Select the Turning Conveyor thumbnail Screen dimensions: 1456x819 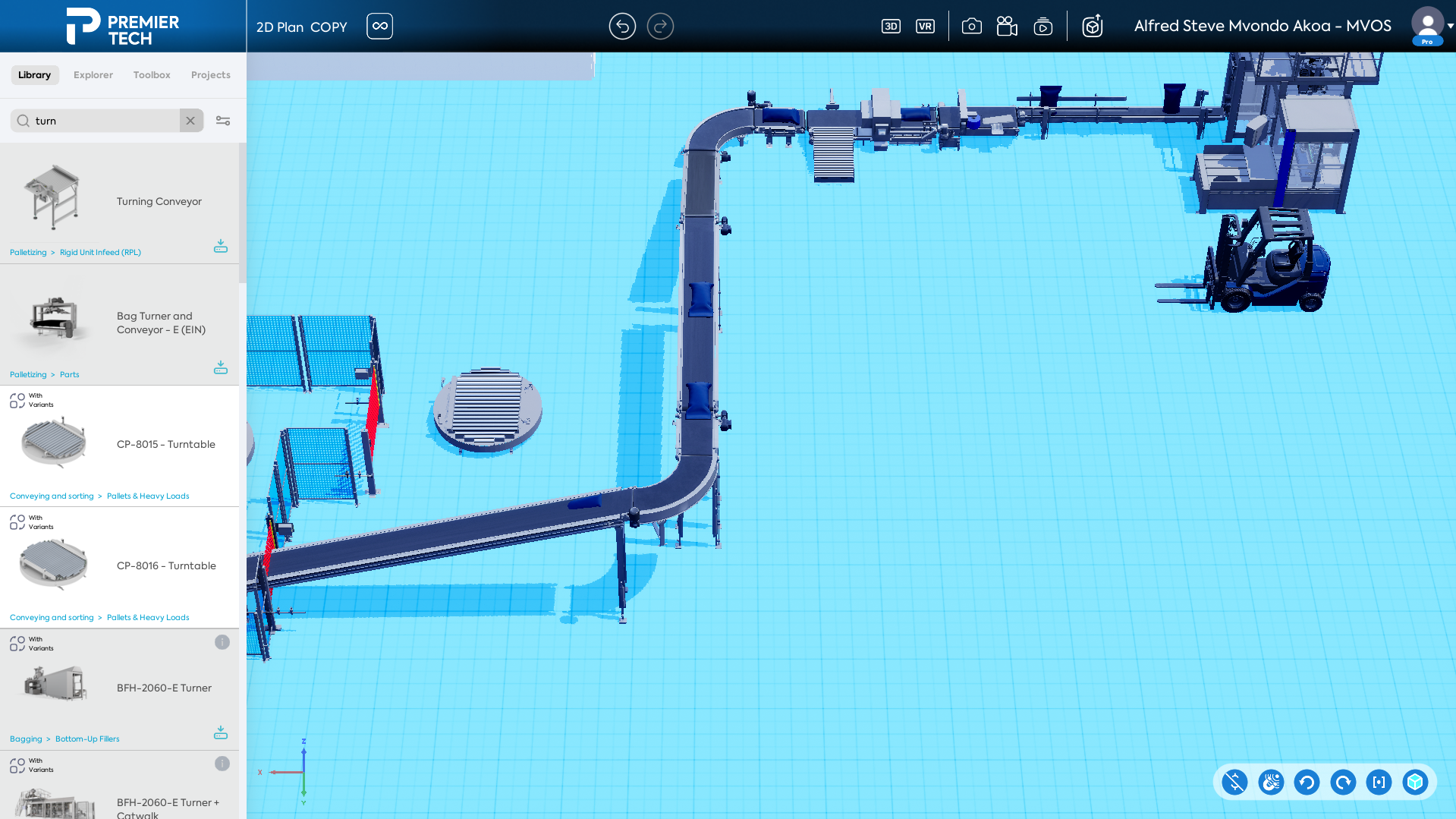click(52, 197)
